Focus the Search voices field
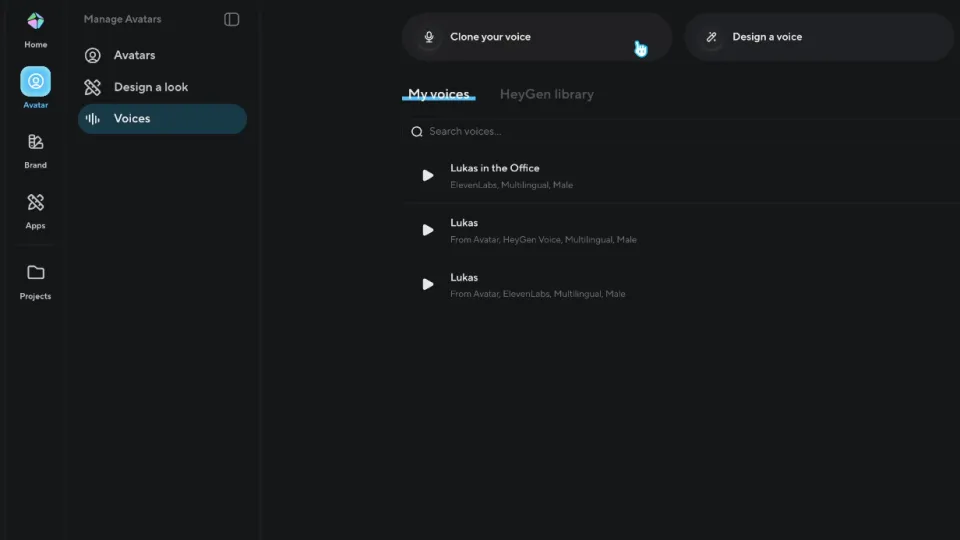 [x=680, y=132]
